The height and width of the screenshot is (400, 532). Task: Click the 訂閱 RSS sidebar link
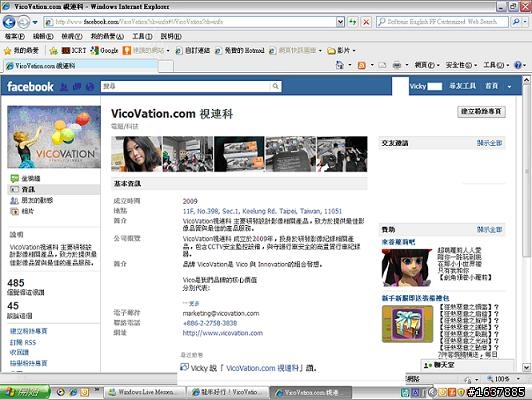[x=23, y=342]
